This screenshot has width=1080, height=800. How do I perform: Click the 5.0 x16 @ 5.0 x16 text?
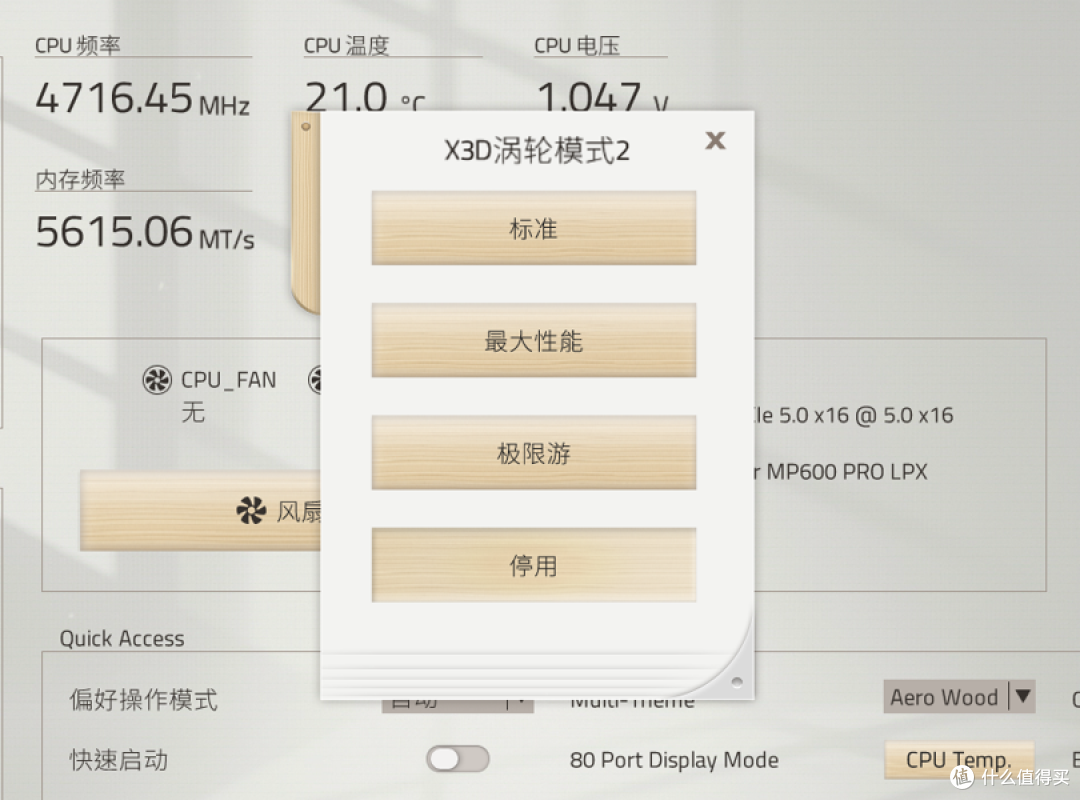pos(866,416)
